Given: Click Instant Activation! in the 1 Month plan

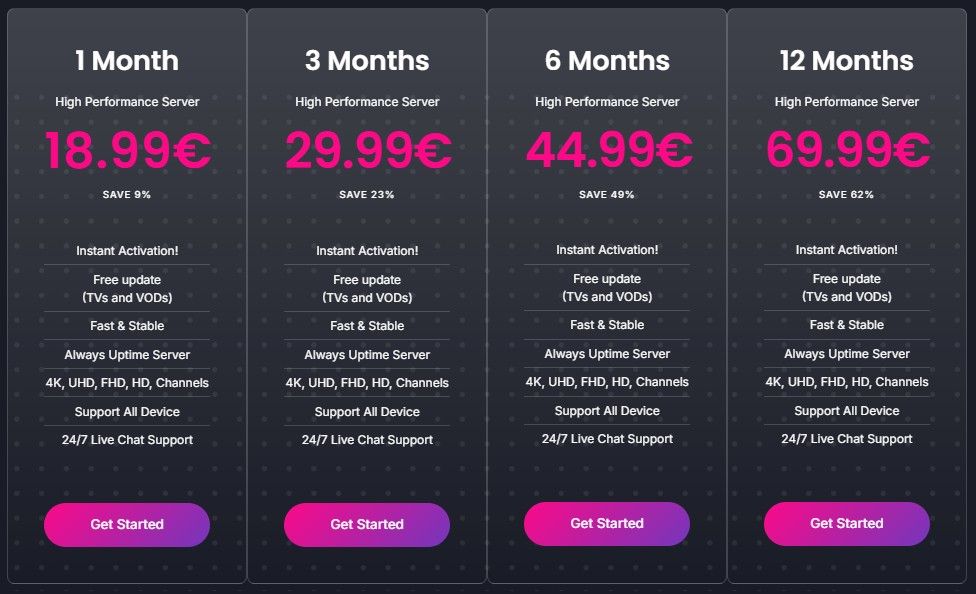Looking at the screenshot, I should coord(126,250).
